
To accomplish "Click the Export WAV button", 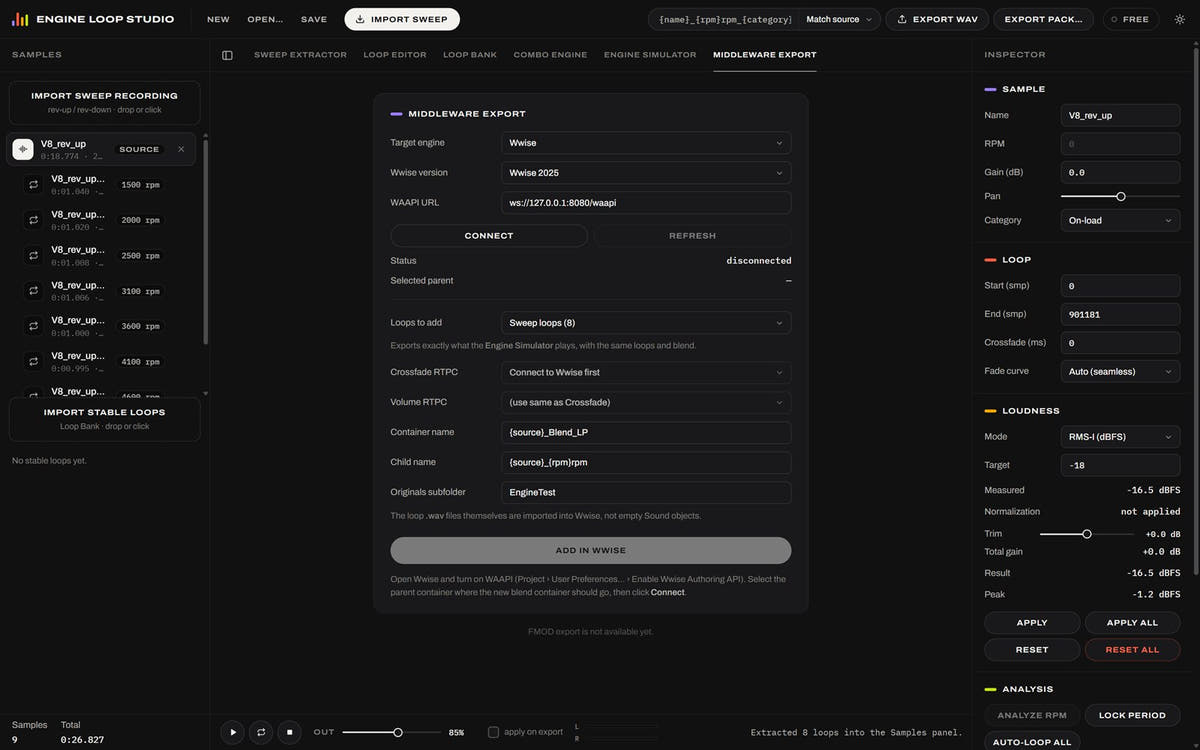I will click(937, 19).
